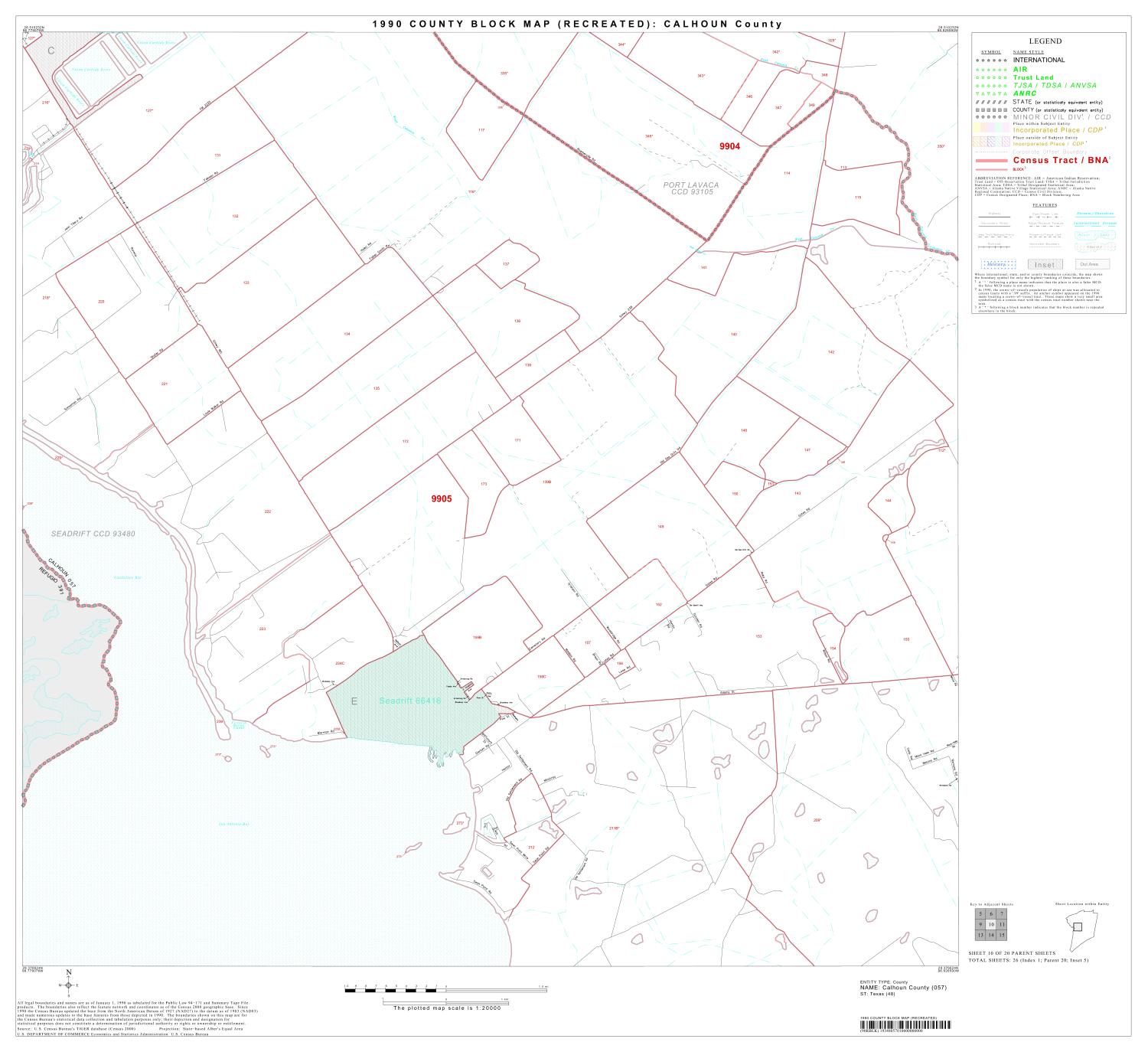The width and height of the screenshot is (1148, 1052).
Task: Select the INTERNATIONAL boundary symbol in legend
Action: coord(992,60)
